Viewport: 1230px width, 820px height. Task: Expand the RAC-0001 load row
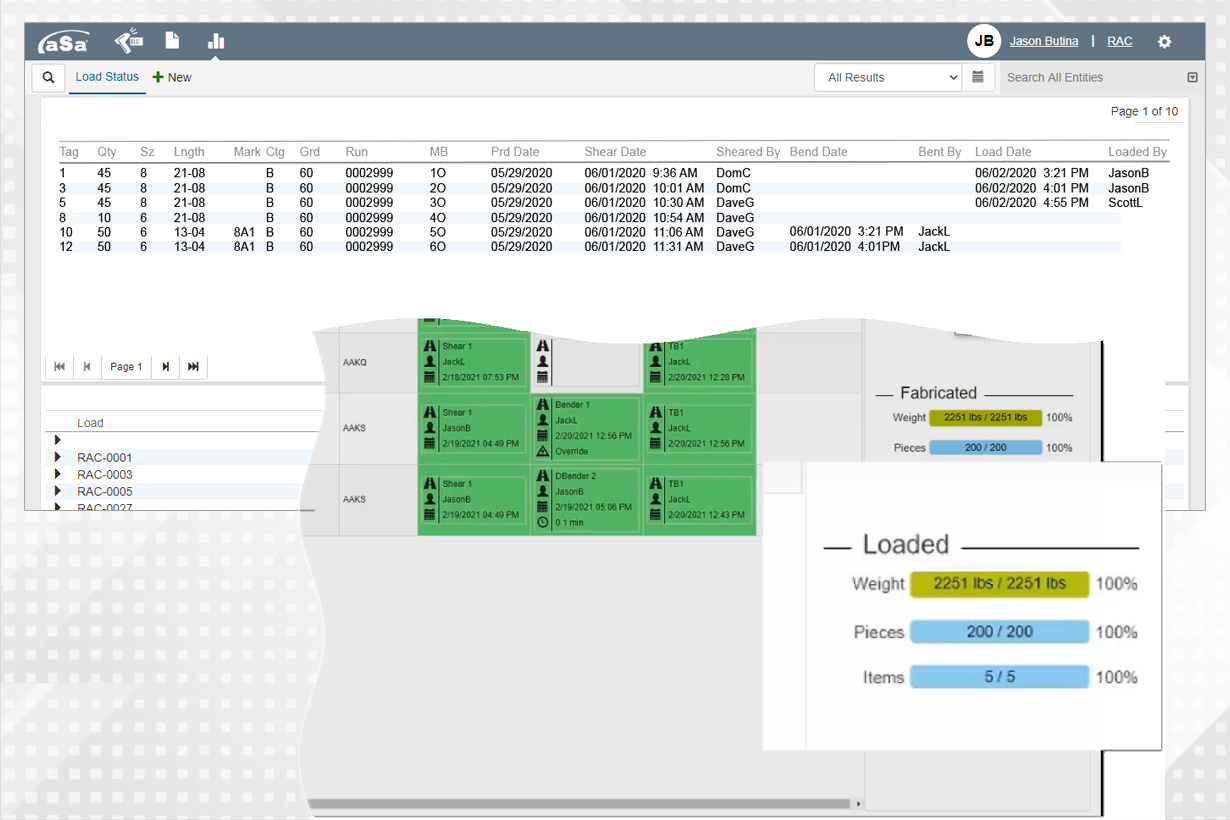tap(57, 457)
